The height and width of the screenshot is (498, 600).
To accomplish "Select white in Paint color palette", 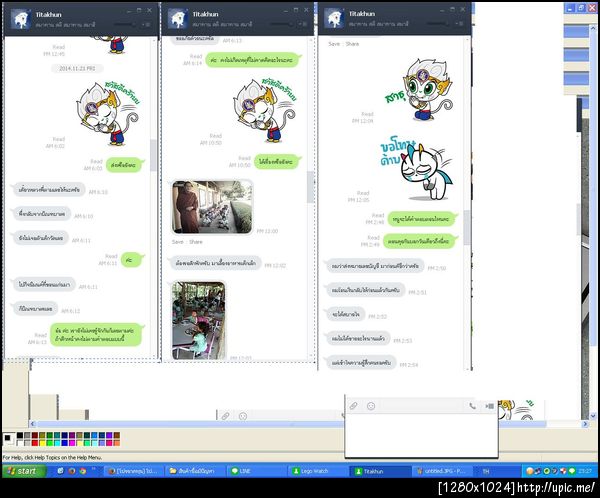I will pyautogui.click(x=20, y=443).
